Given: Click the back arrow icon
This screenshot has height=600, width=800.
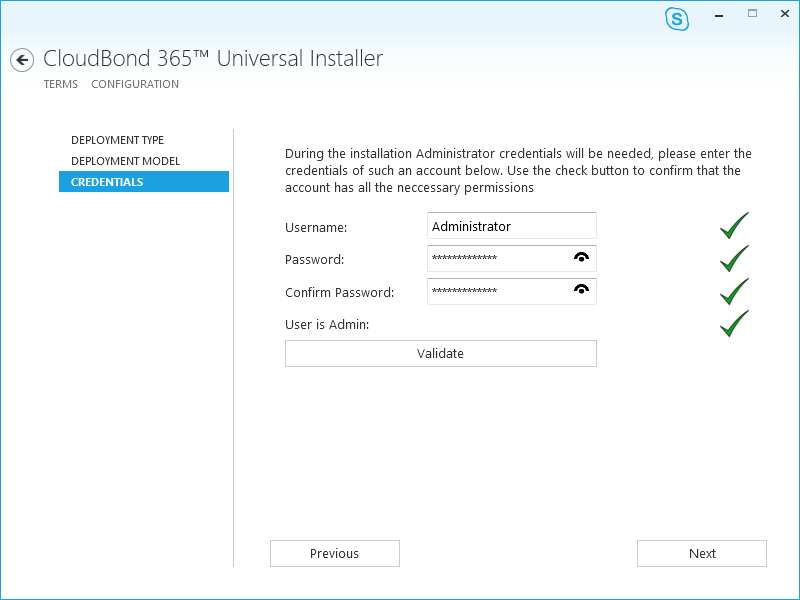Looking at the screenshot, I should coord(22,60).
